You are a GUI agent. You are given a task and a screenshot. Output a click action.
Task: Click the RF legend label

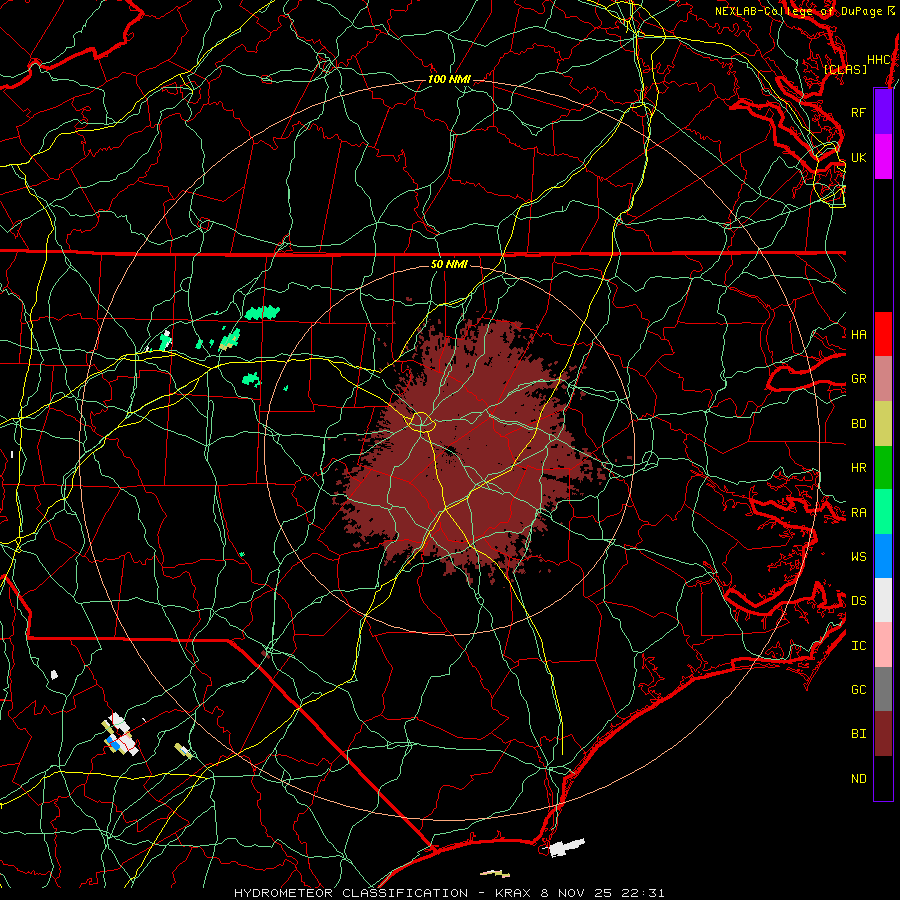point(858,112)
